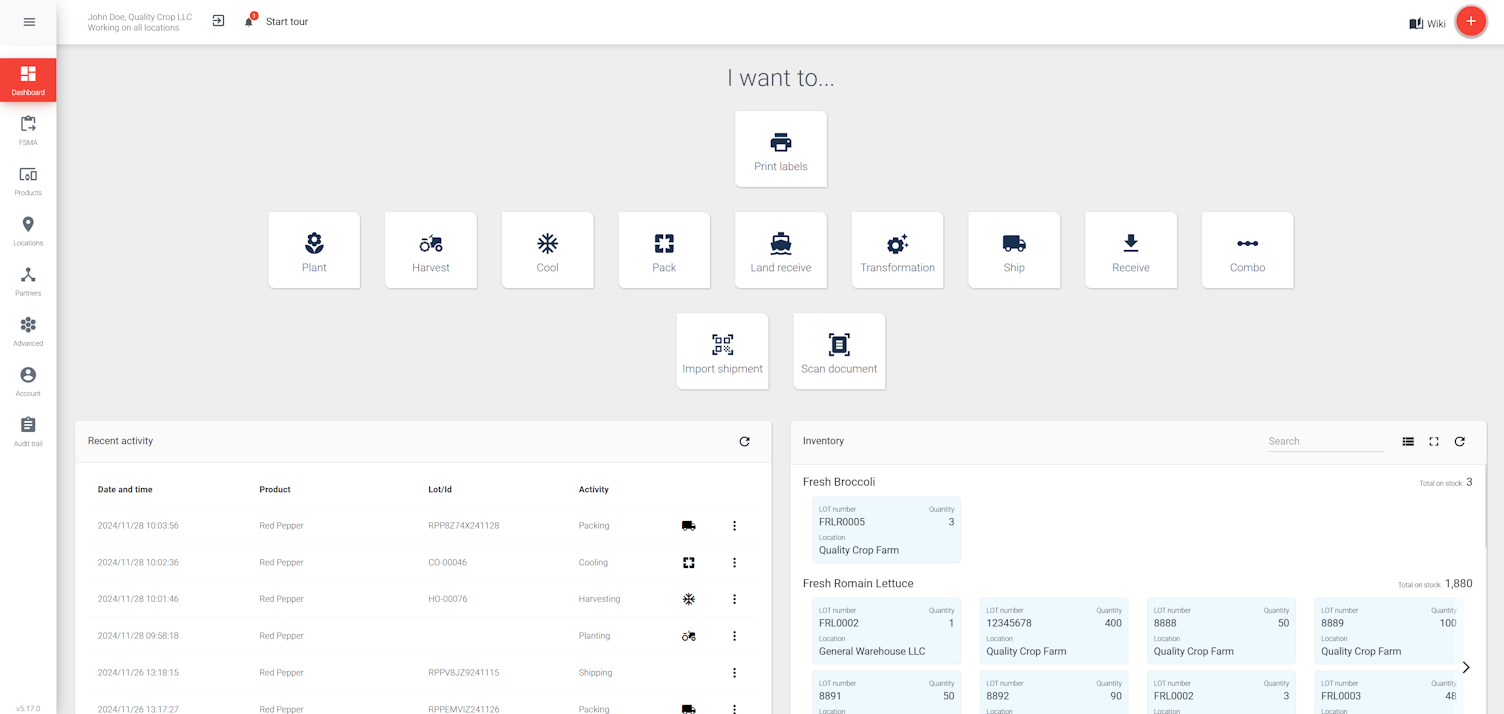The height and width of the screenshot is (714, 1504).
Task: Open the Harvest action icon
Action: [x=430, y=249]
